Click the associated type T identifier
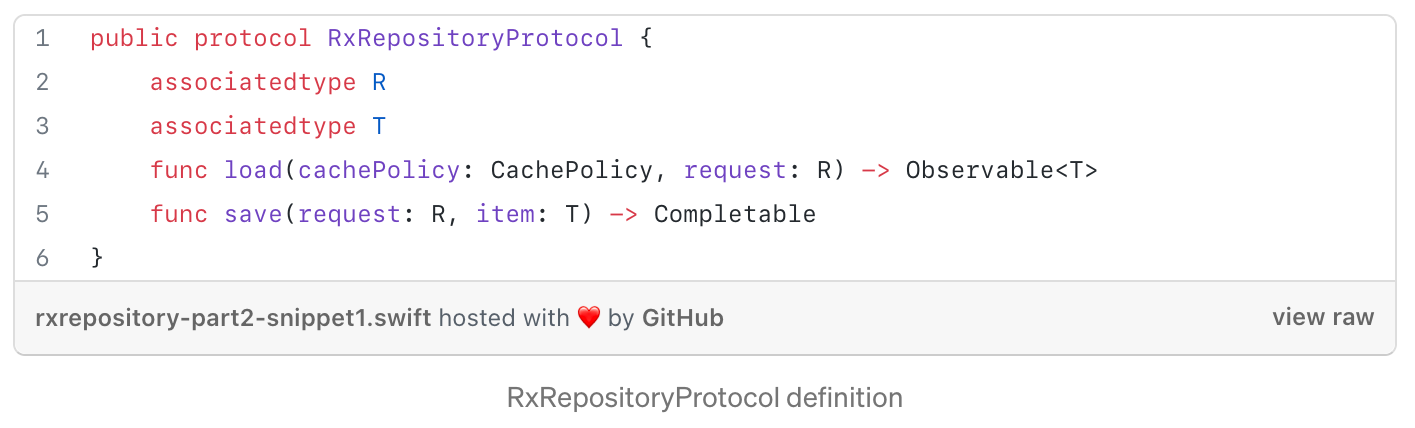The height and width of the screenshot is (428, 1415). [x=379, y=126]
